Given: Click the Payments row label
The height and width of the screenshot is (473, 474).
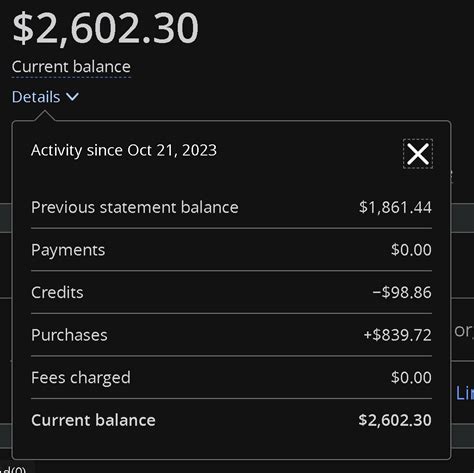Looking at the screenshot, I should click(68, 250).
